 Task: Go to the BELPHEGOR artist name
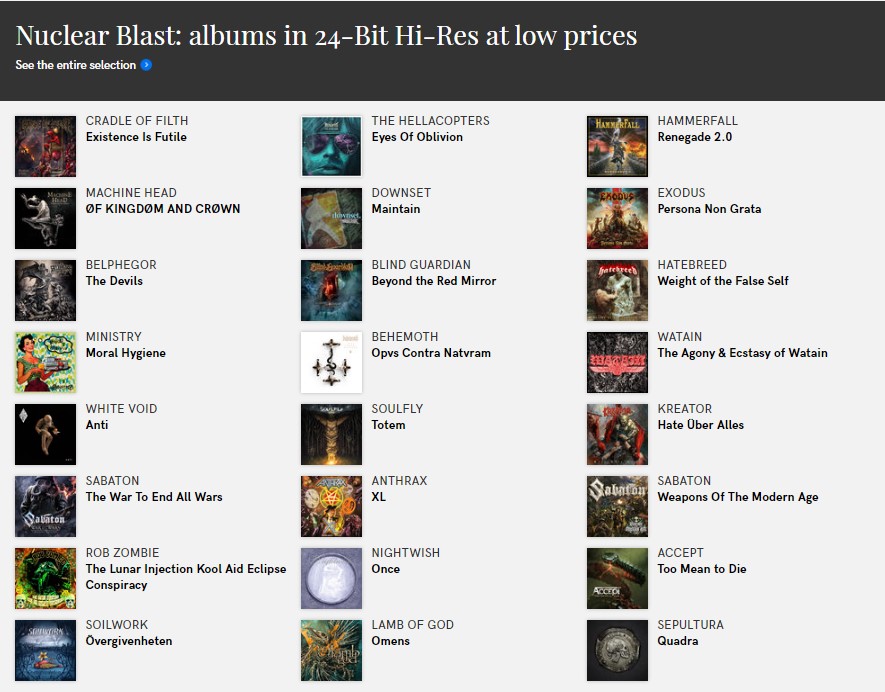tap(121, 265)
